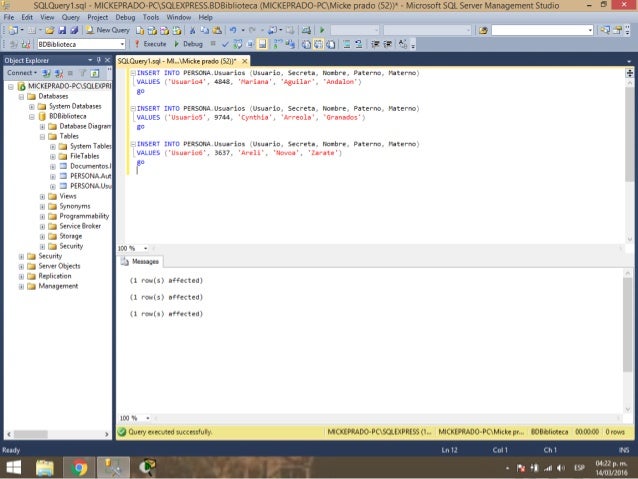Expand the Programmability folder
The width and height of the screenshot is (638, 479).
[x=42, y=217]
